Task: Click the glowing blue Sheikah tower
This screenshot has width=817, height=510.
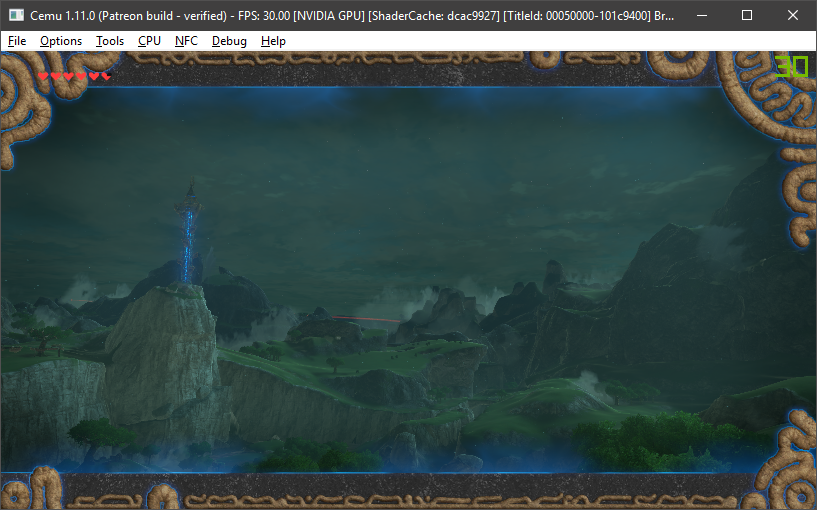Action: point(189,232)
